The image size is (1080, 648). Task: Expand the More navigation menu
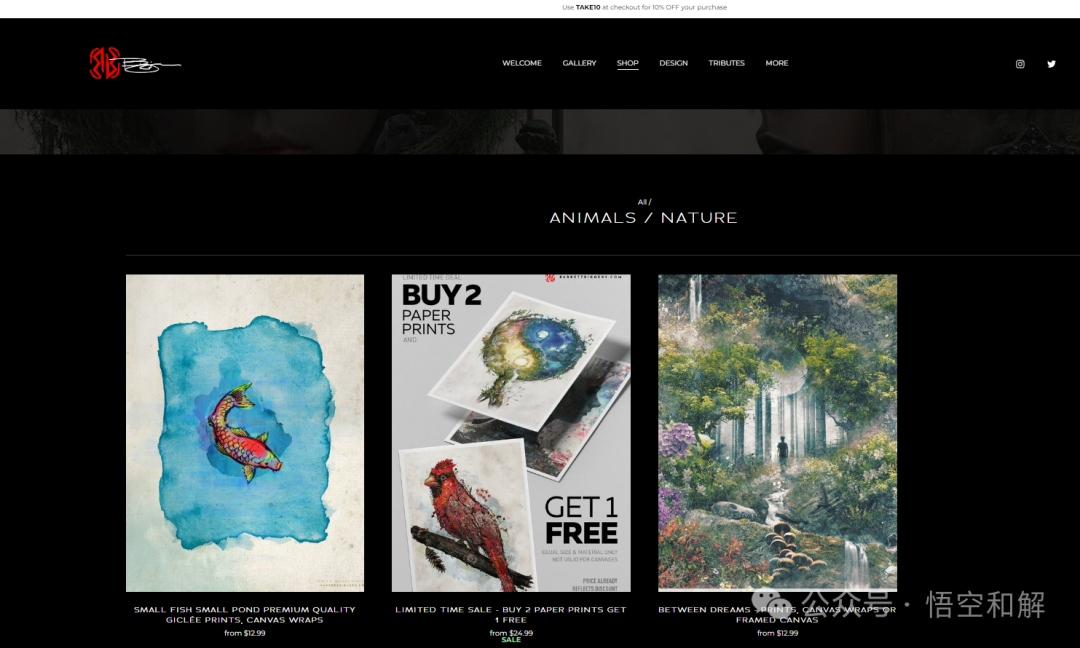point(777,63)
